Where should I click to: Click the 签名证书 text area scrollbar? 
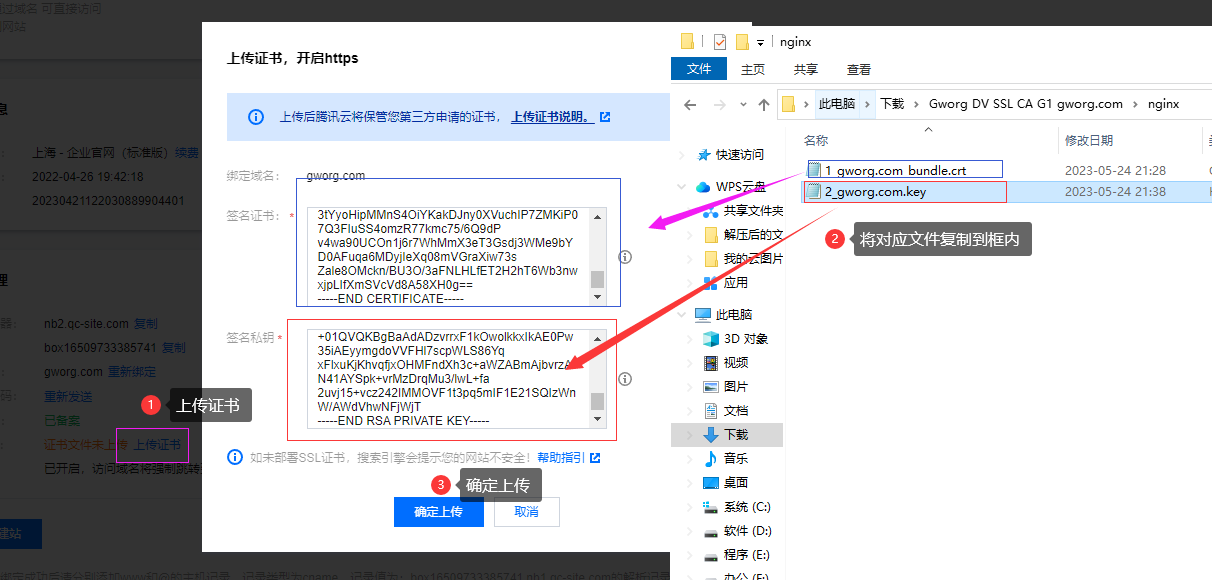(x=598, y=255)
